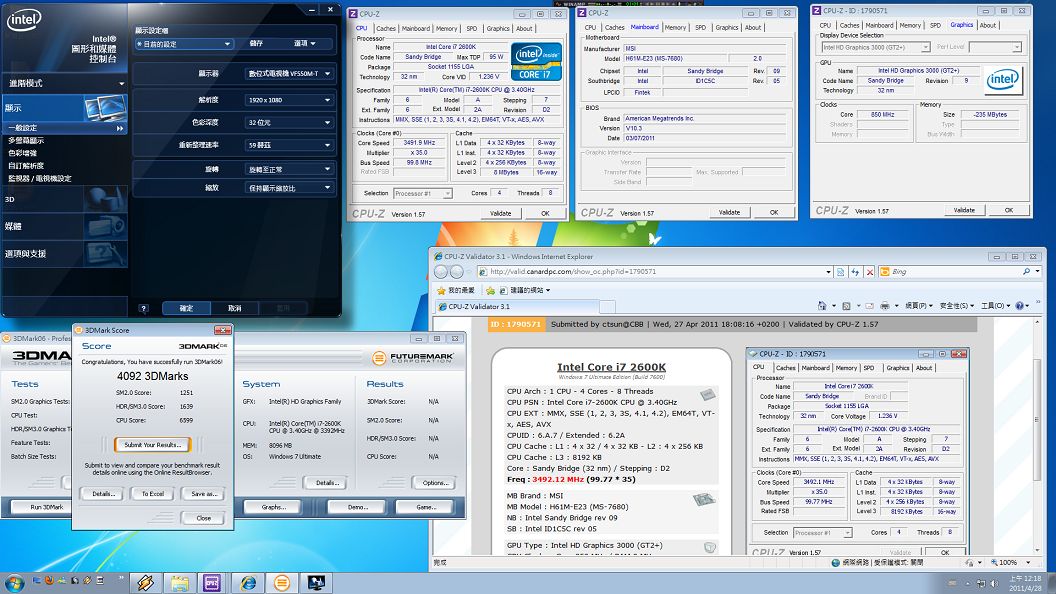Click the IE feeds RSS icon
The image size is (1056, 594).
pos(847,306)
